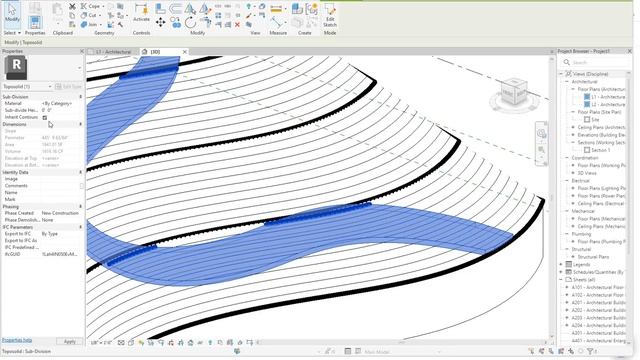Image resolution: width=640 pixels, height=360 pixels.
Task: Select A101 - Architectural Floor sheet
Action: click(598, 287)
